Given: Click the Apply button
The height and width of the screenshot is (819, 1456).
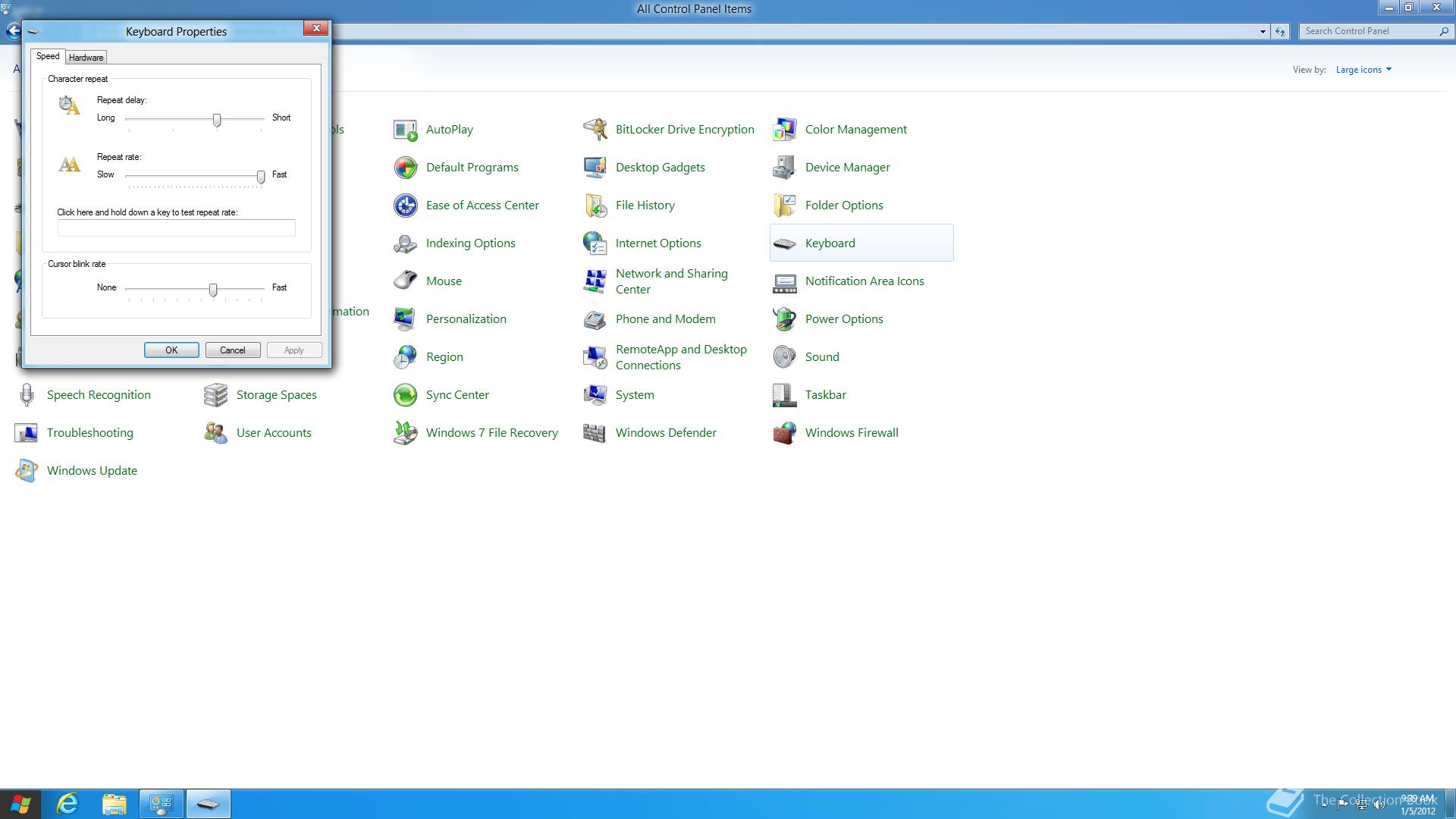Looking at the screenshot, I should point(294,350).
